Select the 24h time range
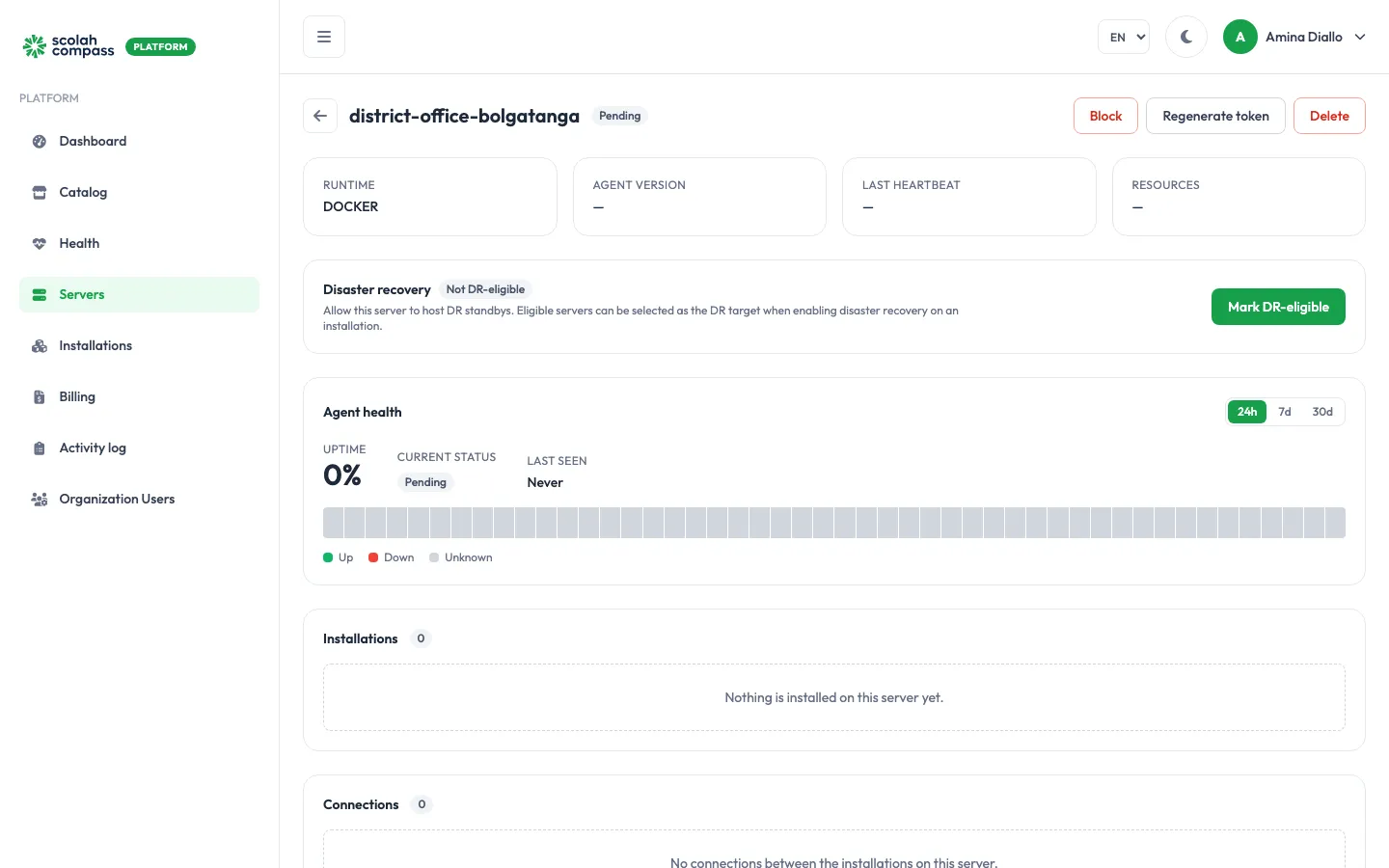This screenshot has width=1389, height=868. click(x=1247, y=412)
